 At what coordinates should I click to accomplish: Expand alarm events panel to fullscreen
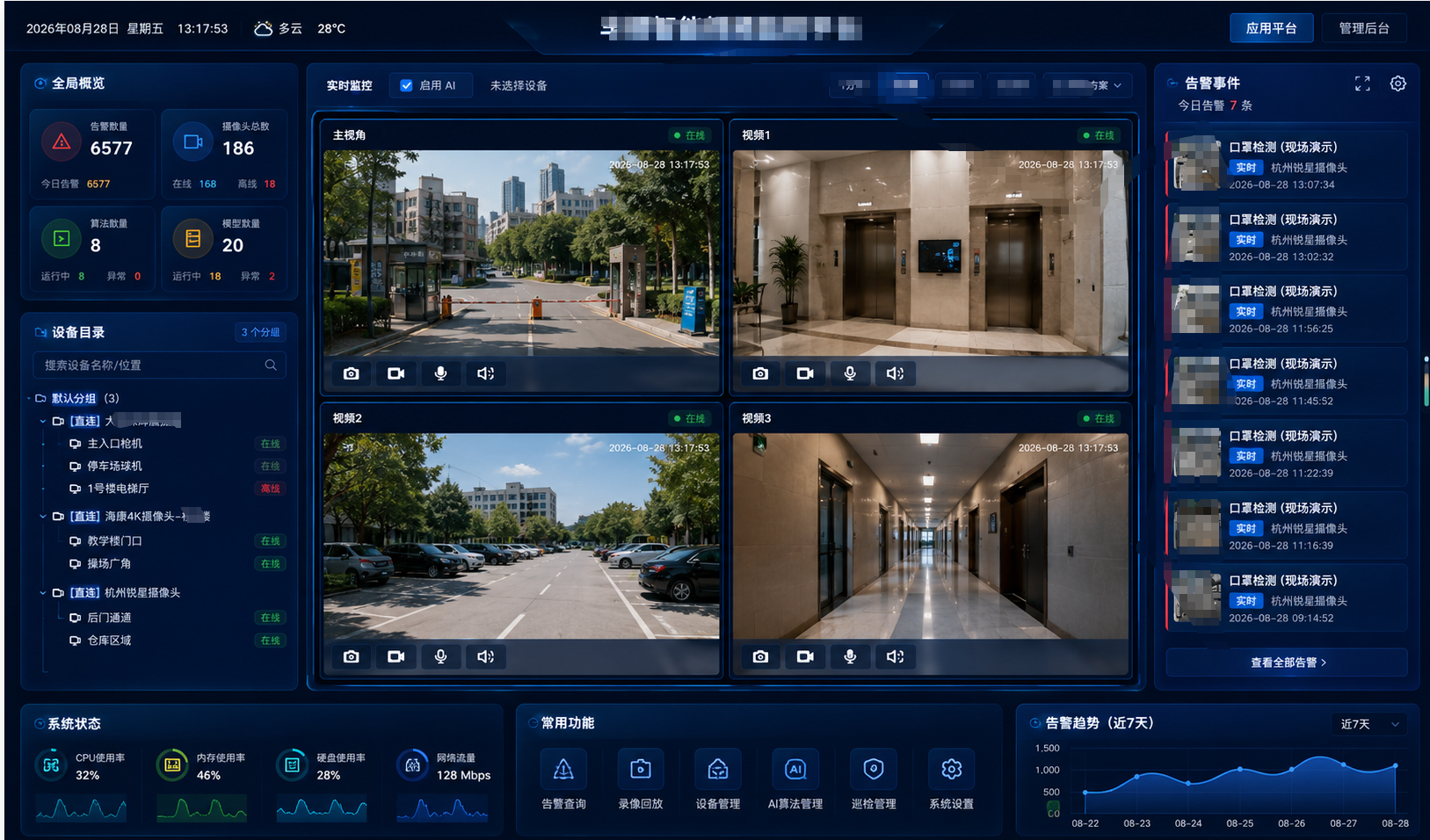[1362, 83]
